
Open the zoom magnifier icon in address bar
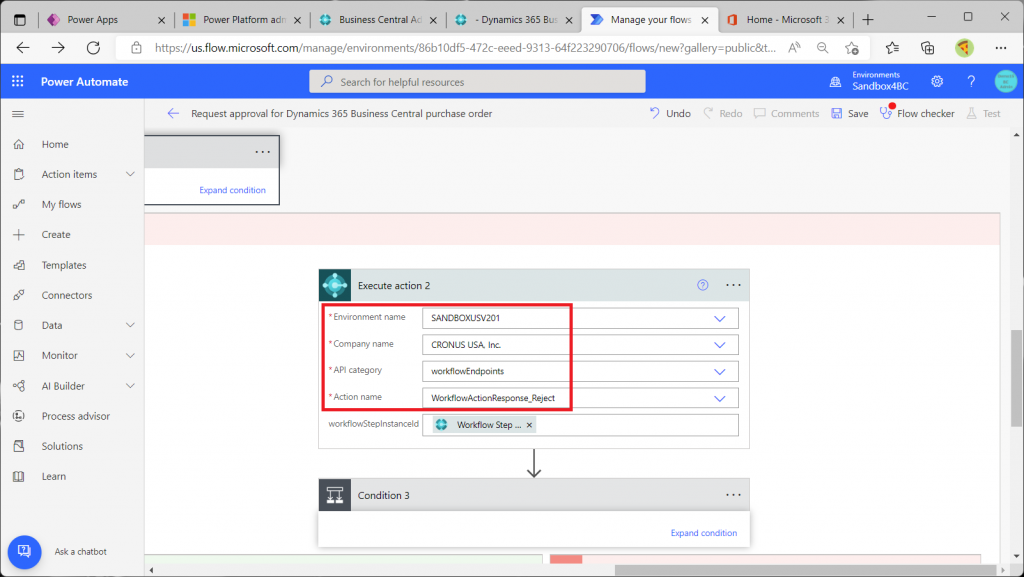823,48
